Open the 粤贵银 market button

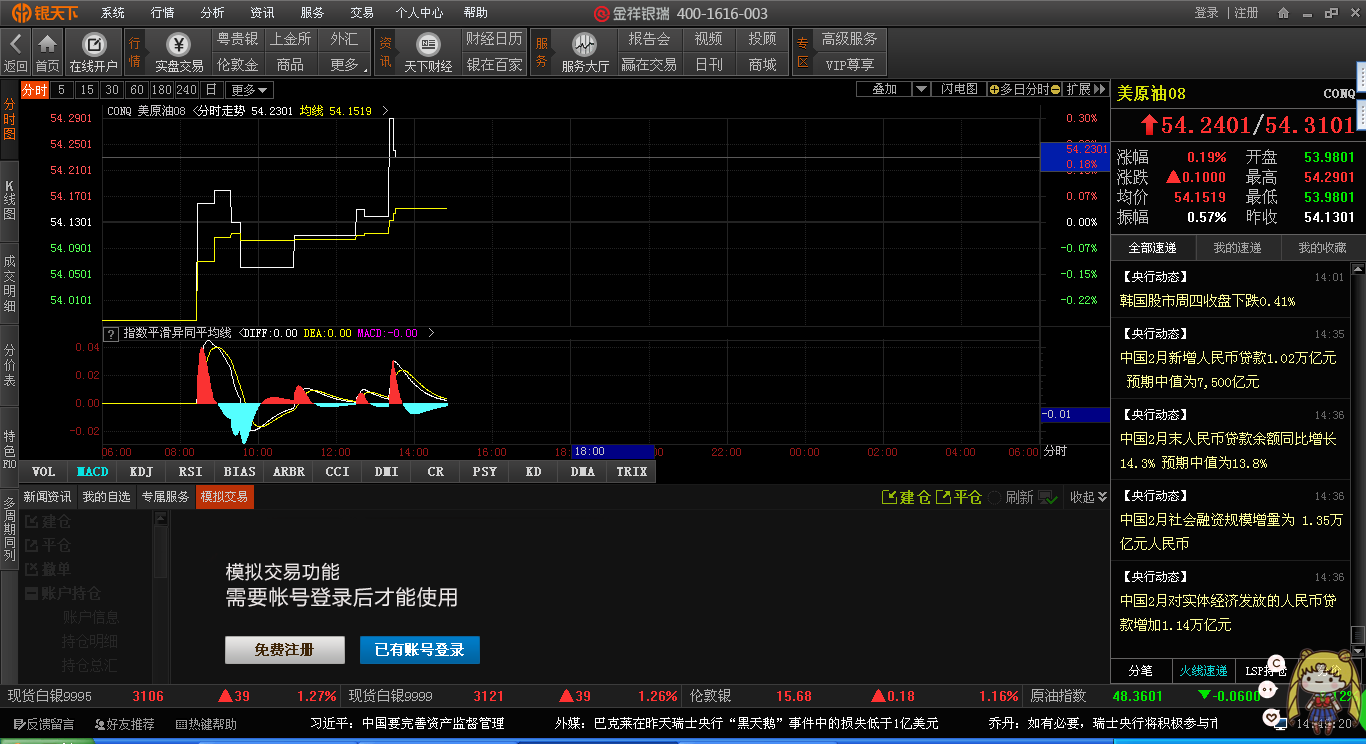pyautogui.click(x=237, y=39)
